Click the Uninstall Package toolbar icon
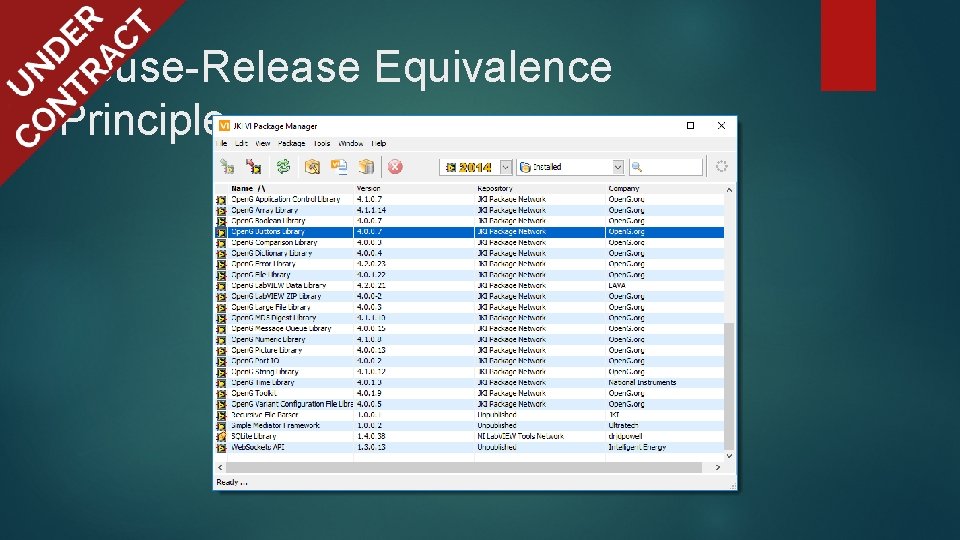This screenshot has width=960, height=540. coord(253,166)
